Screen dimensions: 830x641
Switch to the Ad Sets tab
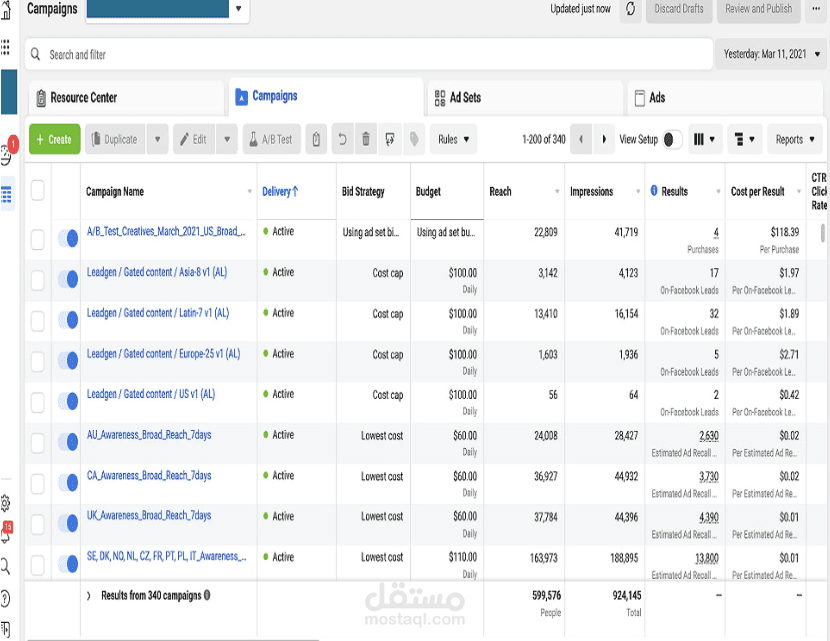coord(525,98)
